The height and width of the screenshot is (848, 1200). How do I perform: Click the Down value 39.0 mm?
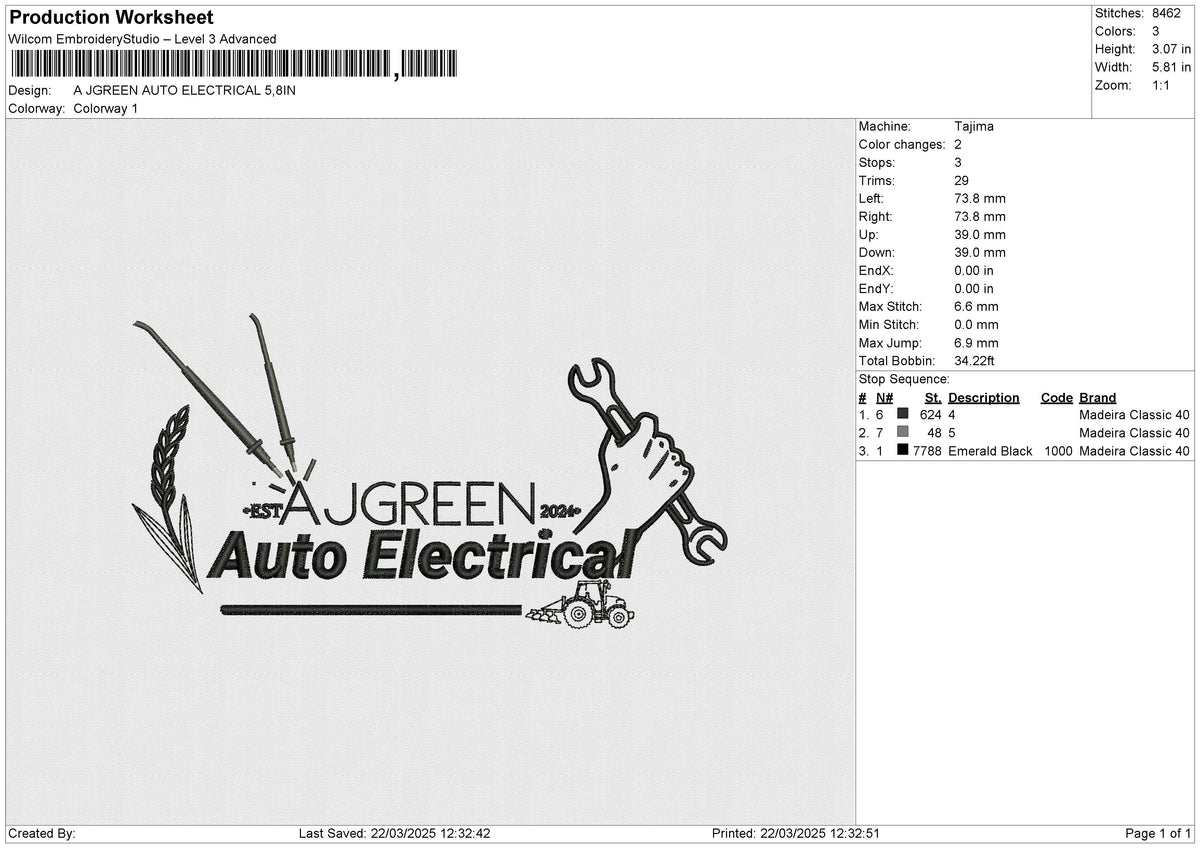(980, 252)
